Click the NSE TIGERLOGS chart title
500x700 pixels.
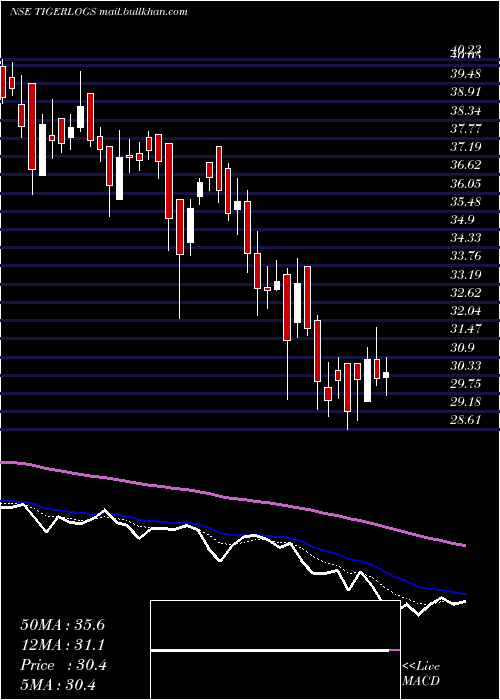[x=98, y=12]
